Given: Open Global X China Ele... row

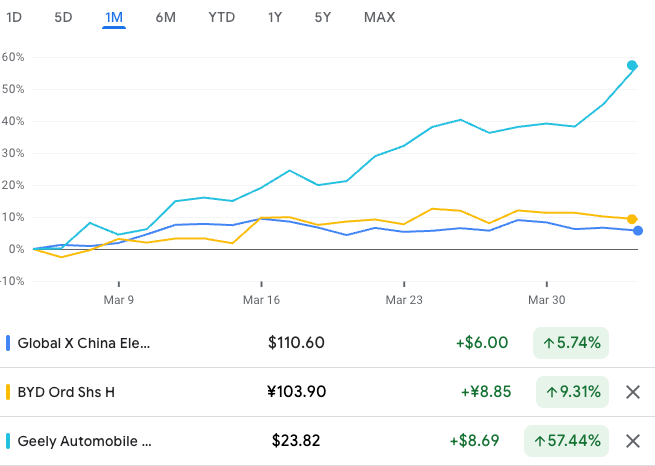Looking at the screenshot, I should [328, 343].
